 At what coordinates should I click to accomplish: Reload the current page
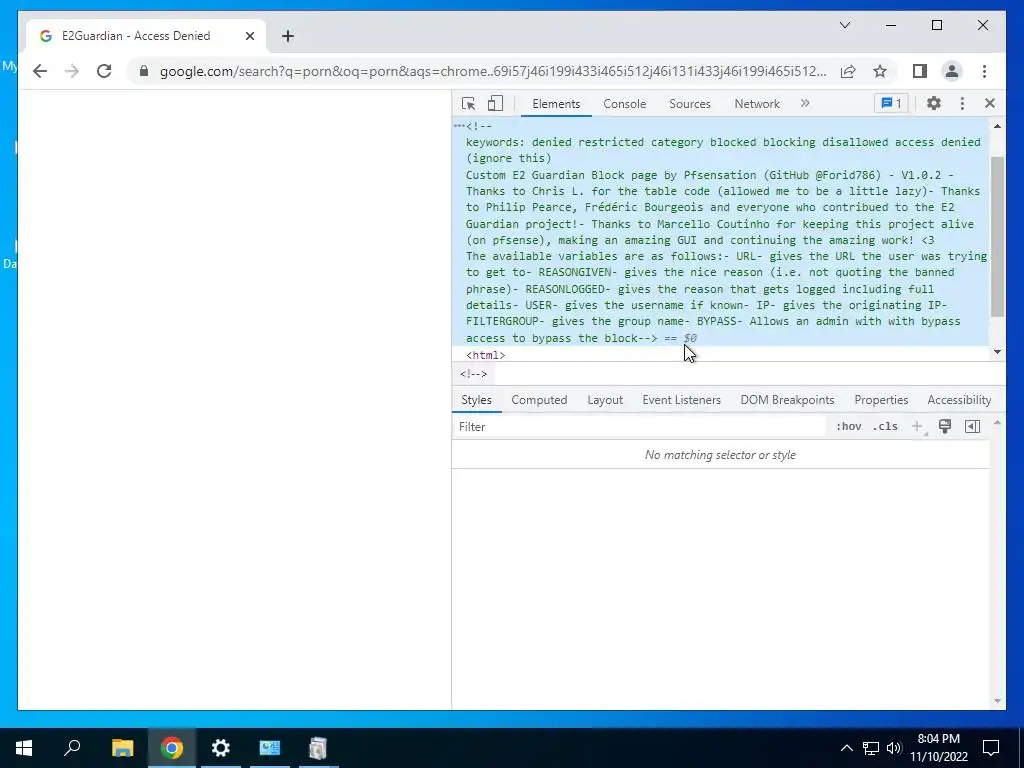(x=104, y=71)
